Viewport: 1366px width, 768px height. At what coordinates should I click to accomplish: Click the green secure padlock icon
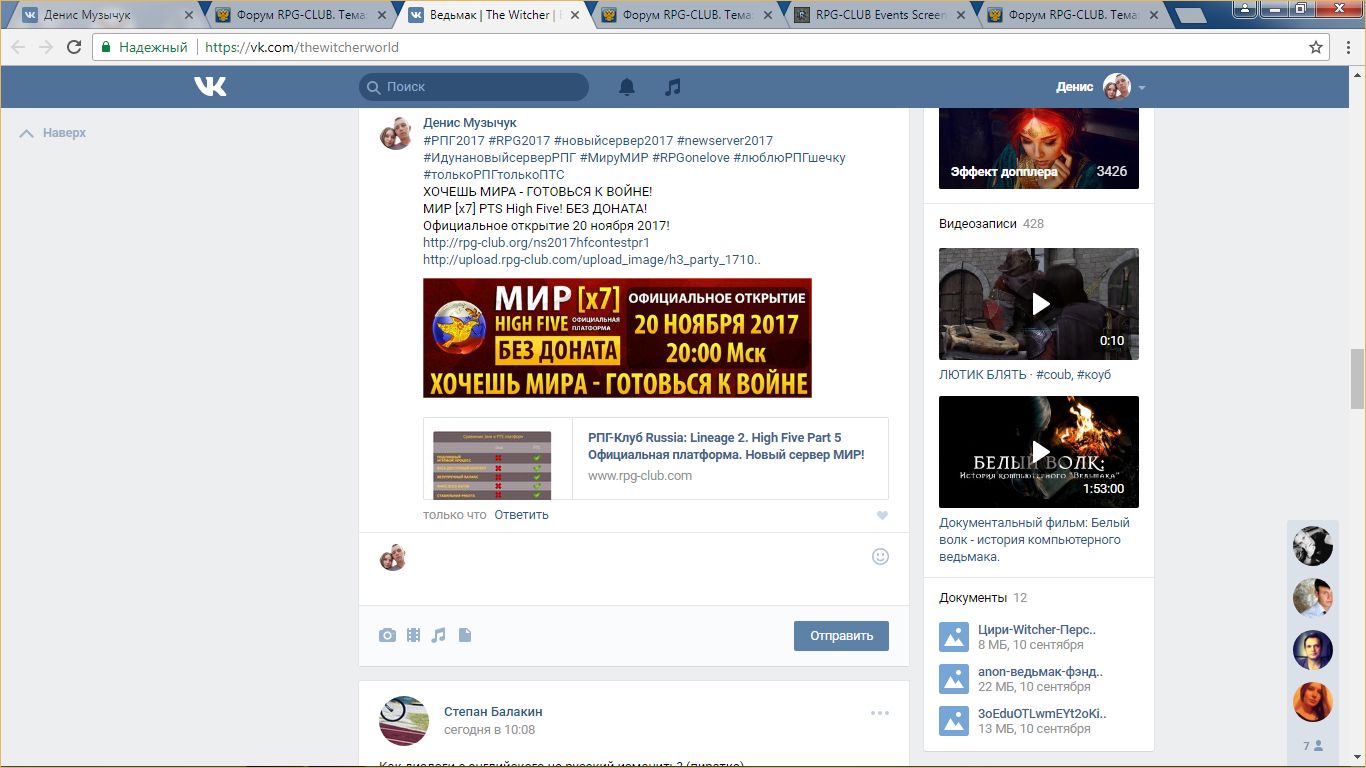pos(107,47)
